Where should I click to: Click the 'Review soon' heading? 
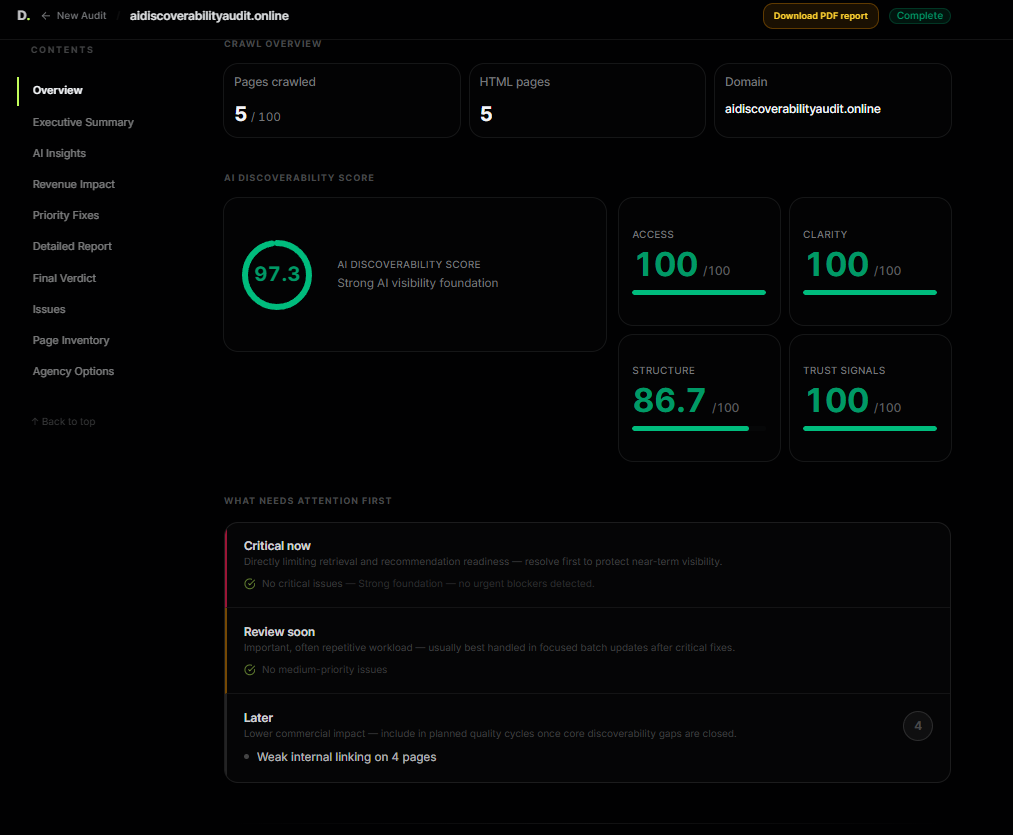point(279,632)
